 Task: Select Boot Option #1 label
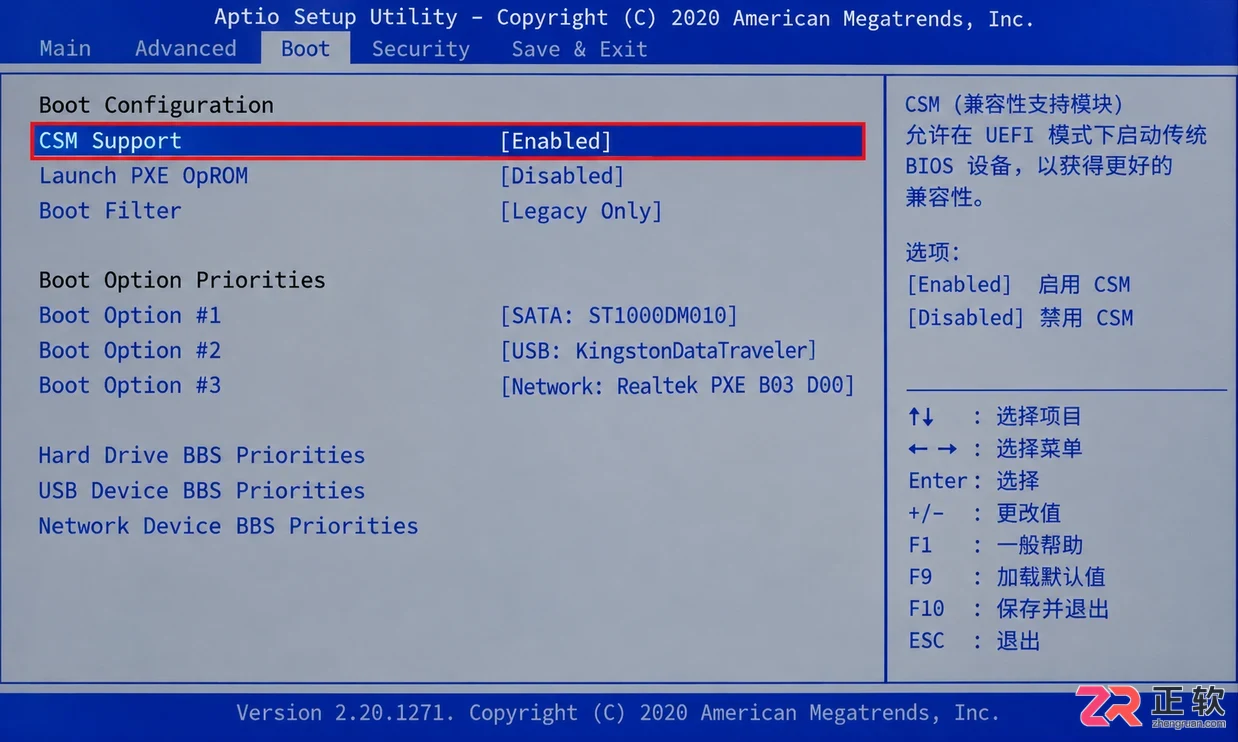point(130,316)
